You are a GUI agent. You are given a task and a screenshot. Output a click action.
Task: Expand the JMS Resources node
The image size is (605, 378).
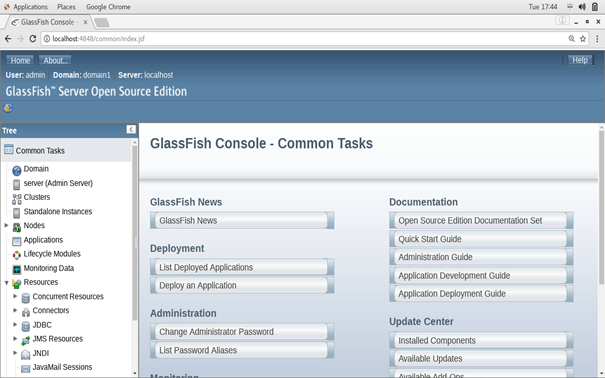(x=15, y=339)
